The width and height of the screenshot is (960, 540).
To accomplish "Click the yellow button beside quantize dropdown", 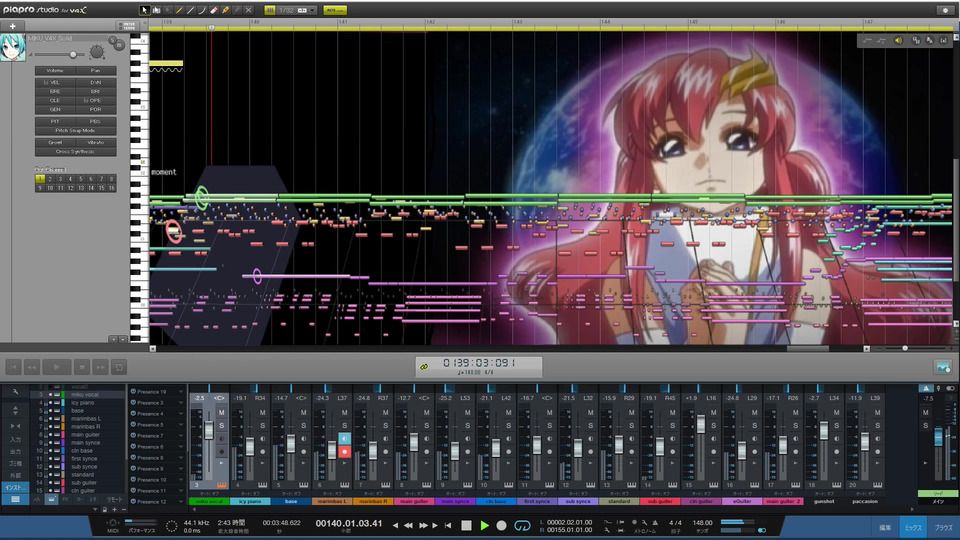I will tap(335, 10).
